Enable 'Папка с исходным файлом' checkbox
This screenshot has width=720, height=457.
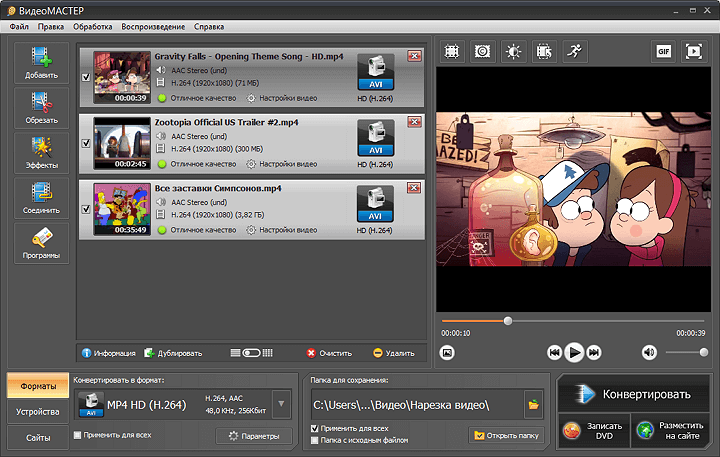(315, 440)
